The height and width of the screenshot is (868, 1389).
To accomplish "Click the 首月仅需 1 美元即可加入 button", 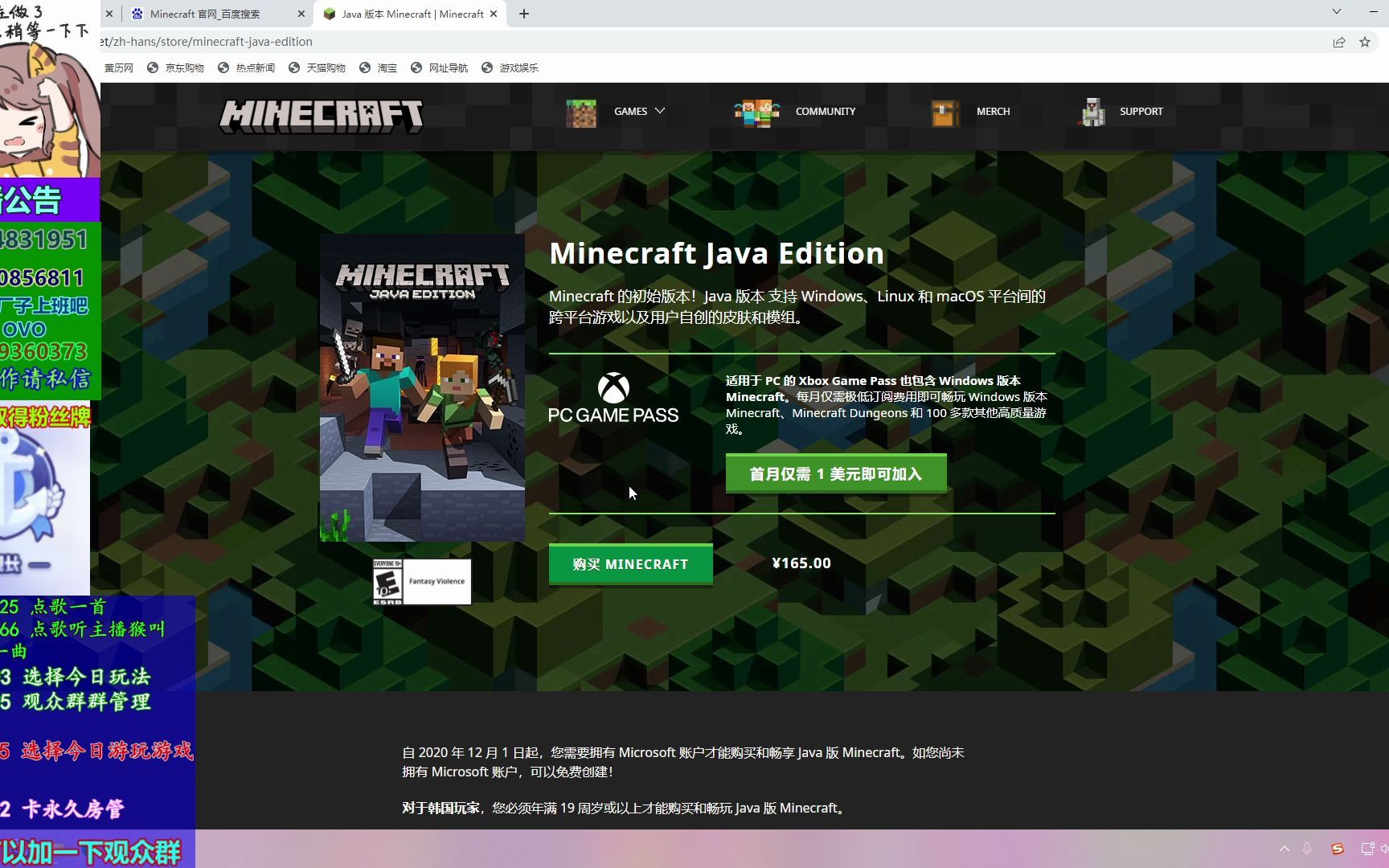I will click(835, 473).
